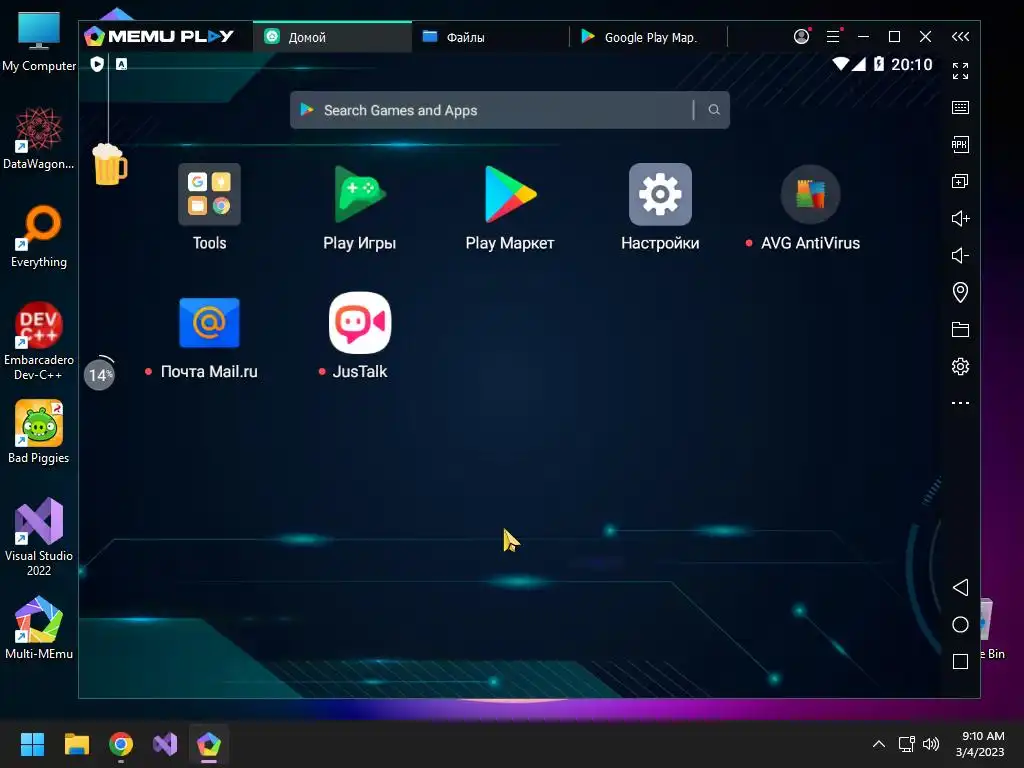This screenshot has width=1024, height=768.
Task: Click the Android battery status icon
Action: pyautogui.click(x=879, y=64)
